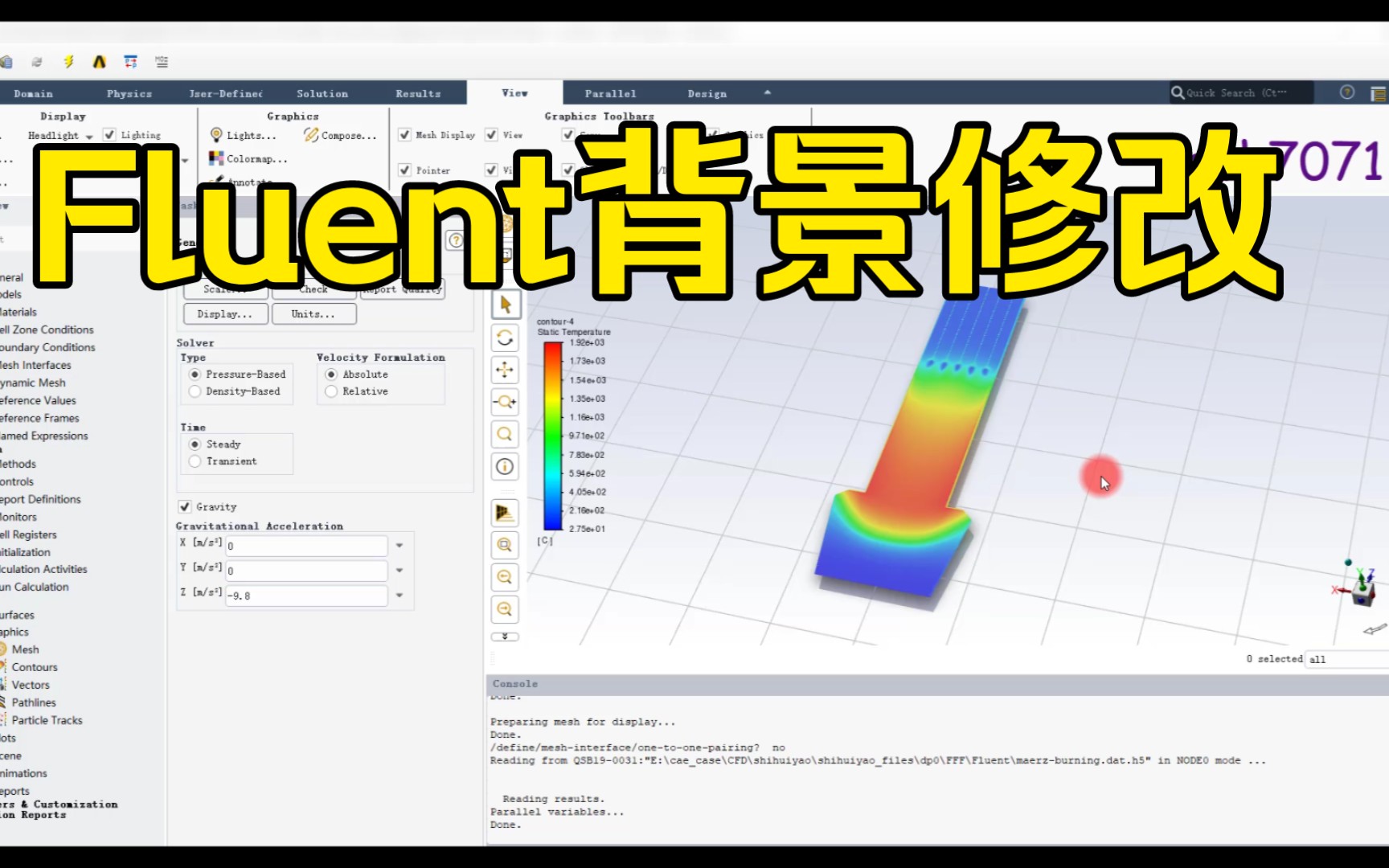Select the Transient time radio button
The height and width of the screenshot is (868, 1389).
coord(195,461)
